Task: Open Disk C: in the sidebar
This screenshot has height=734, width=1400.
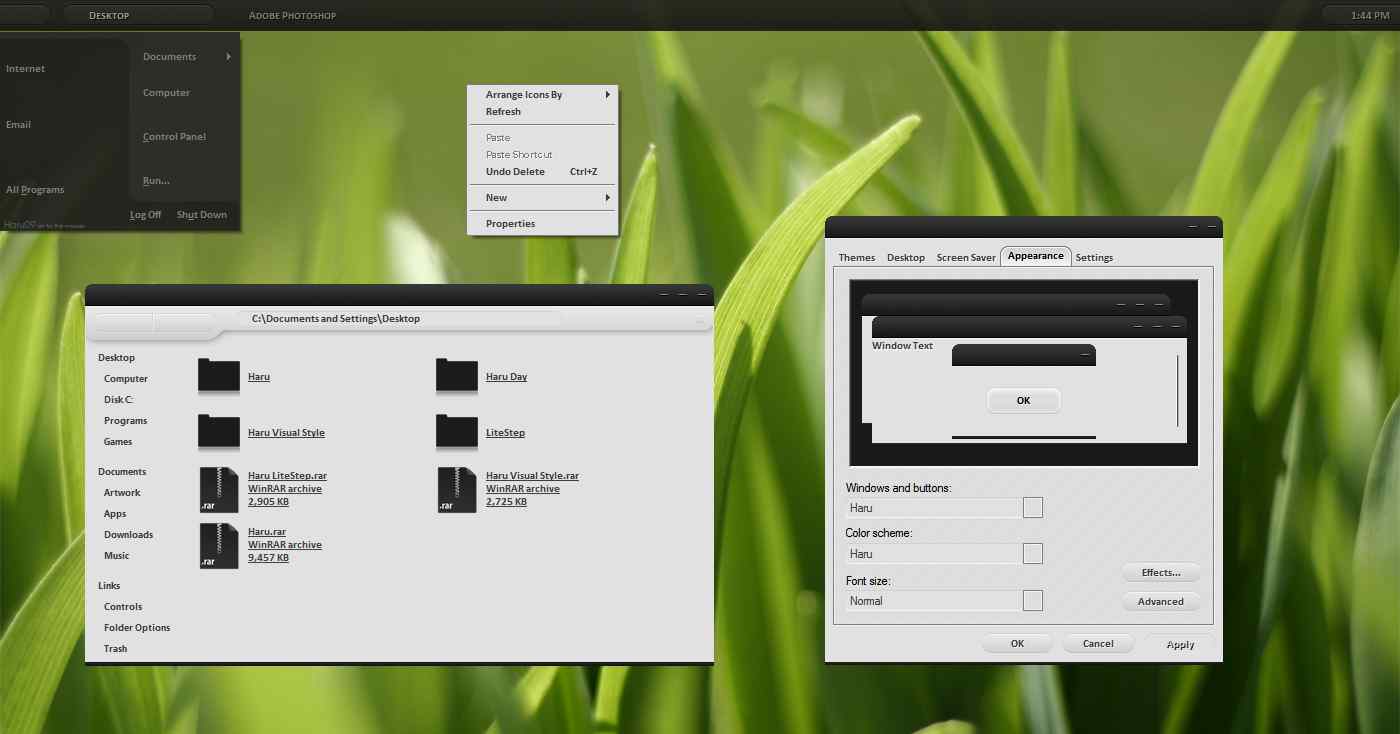Action: pyautogui.click(x=119, y=400)
